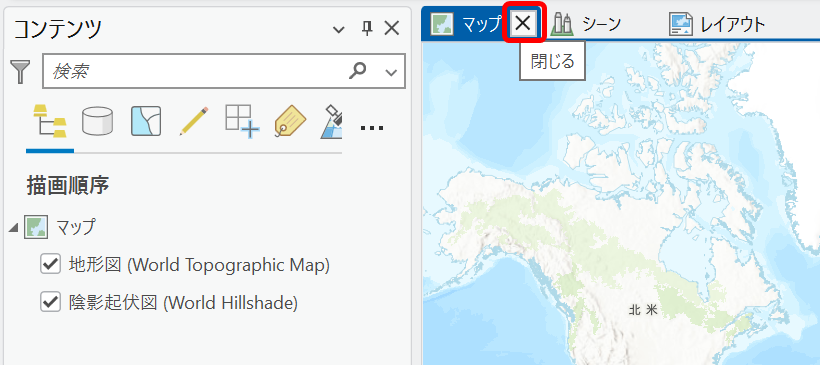Toggle auto-hide pin on コンテンツ pane

tap(367, 29)
